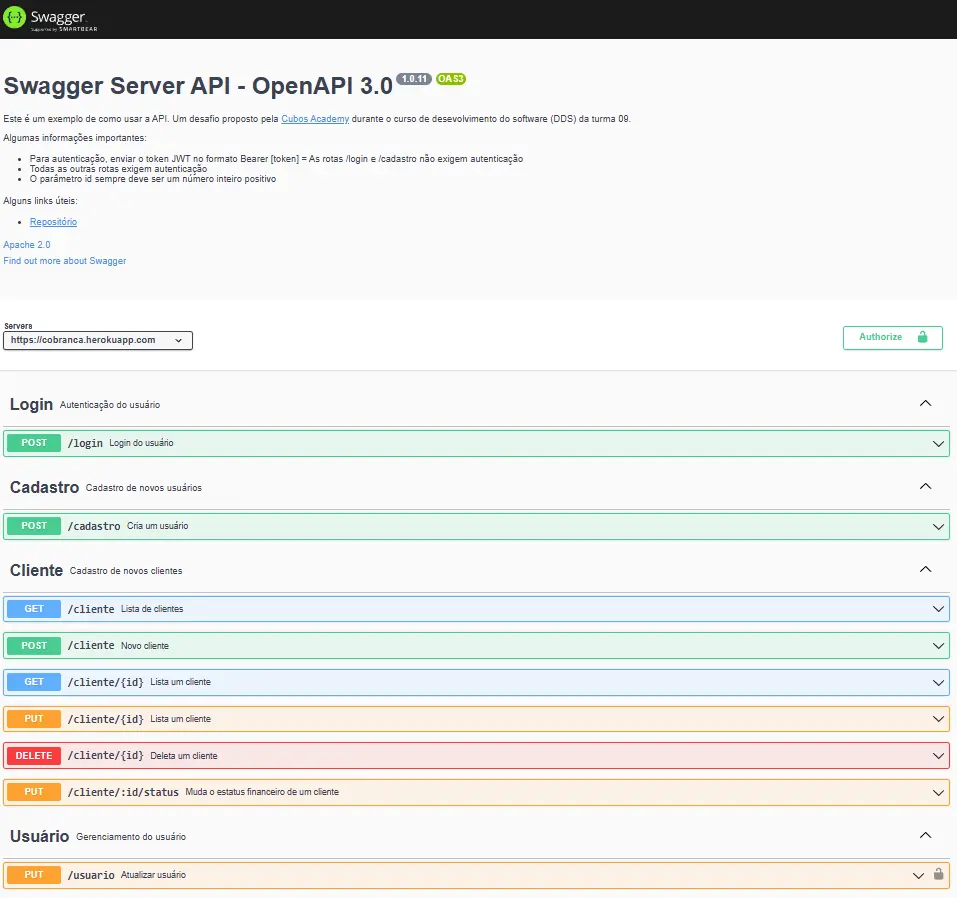This screenshot has height=898, width=957.
Task: Click 'Login do usuário' description
Action: coord(141,443)
